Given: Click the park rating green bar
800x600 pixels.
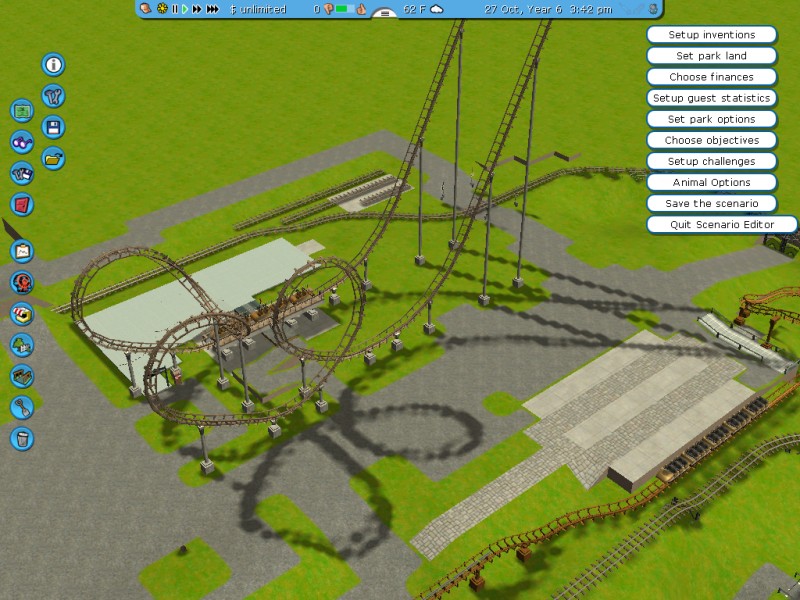Looking at the screenshot, I should point(345,9).
